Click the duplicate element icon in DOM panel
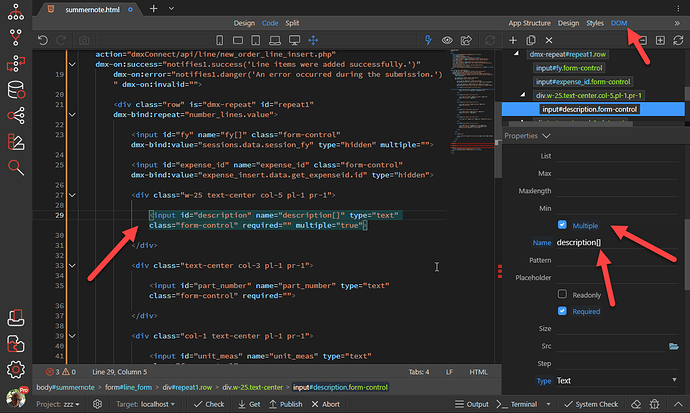Screen dimensions: 690x413 pyautogui.click(x=531, y=40)
